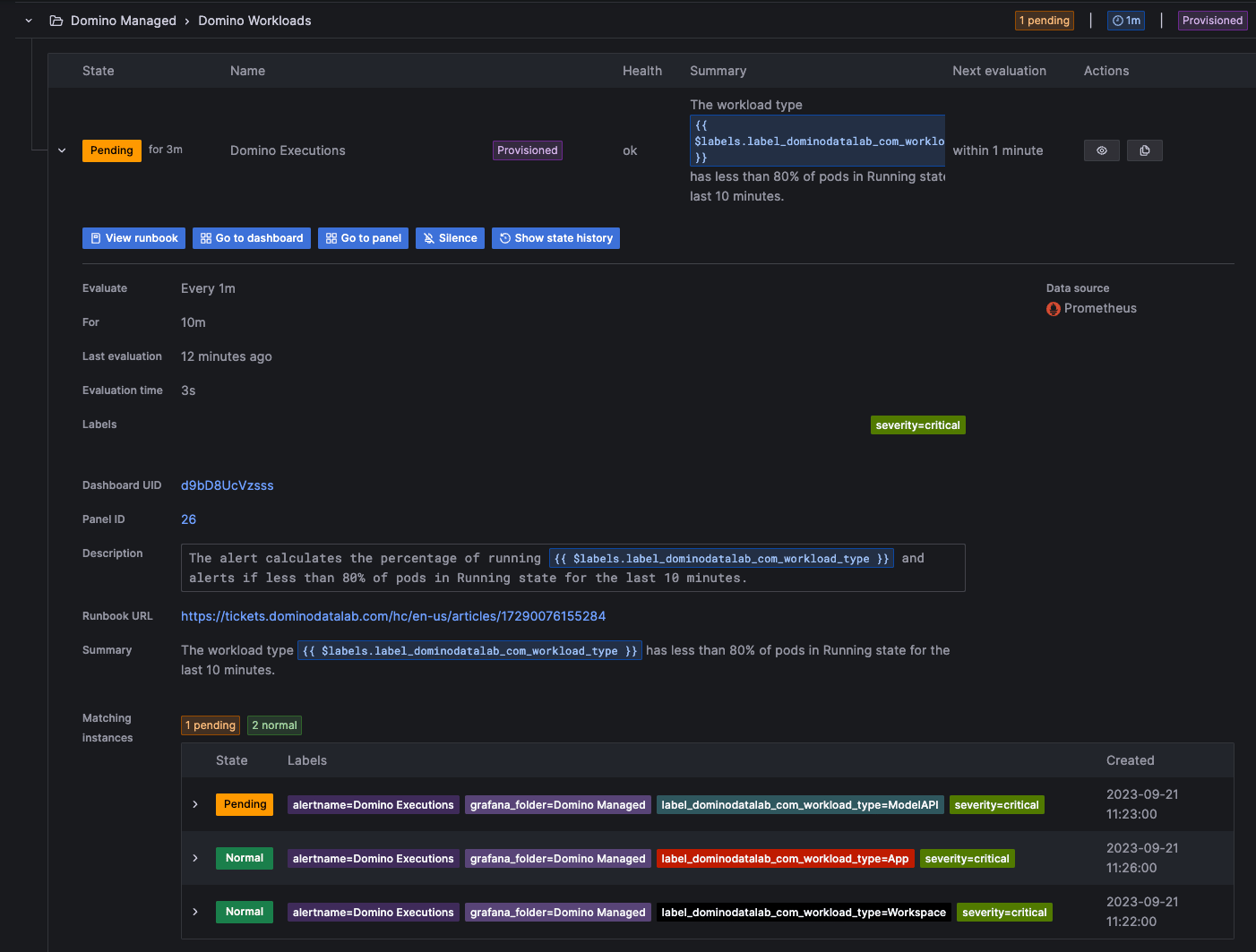Click grafana_folder=Domino Managed label in App row

(558, 859)
